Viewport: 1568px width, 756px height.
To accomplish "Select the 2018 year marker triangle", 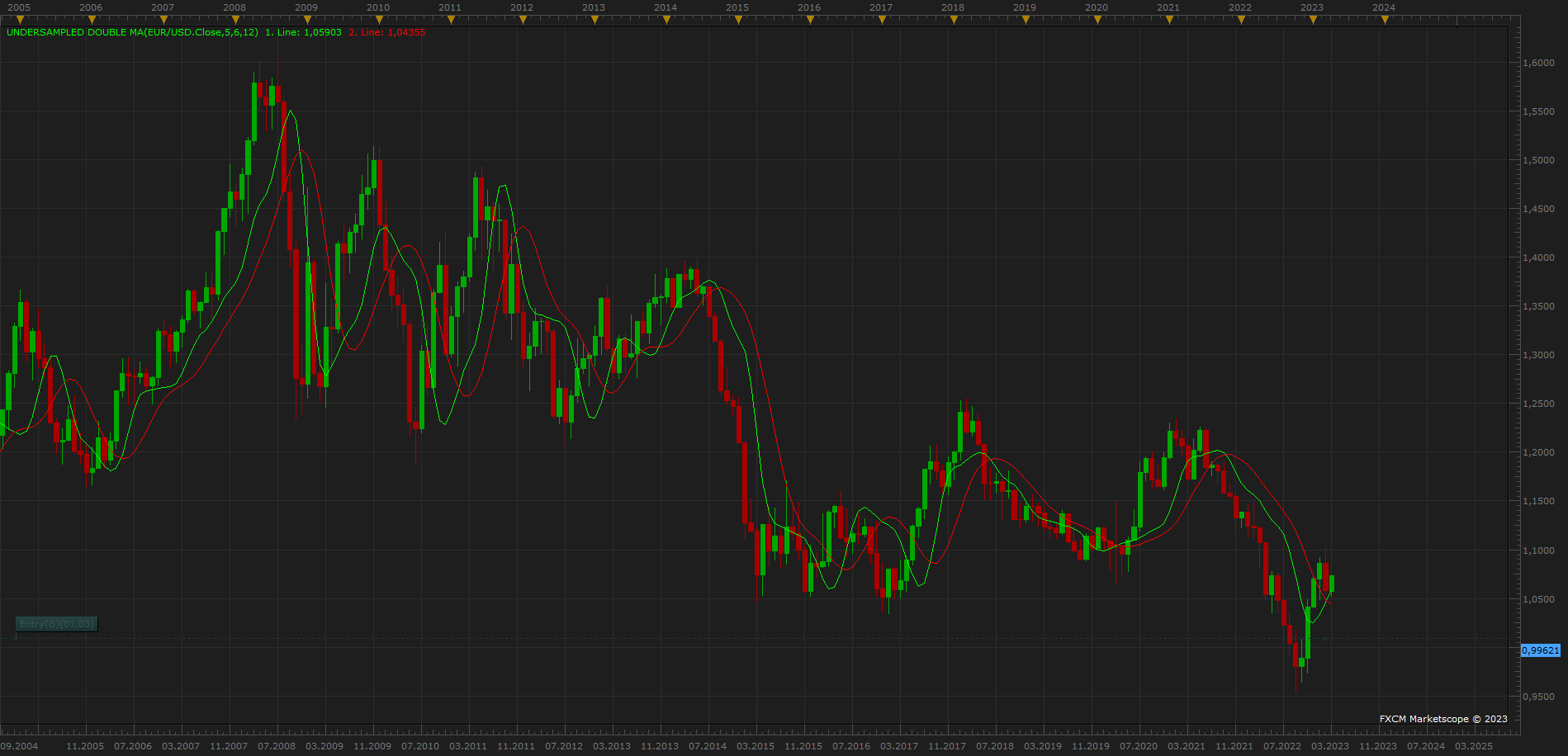I will (x=954, y=20).
